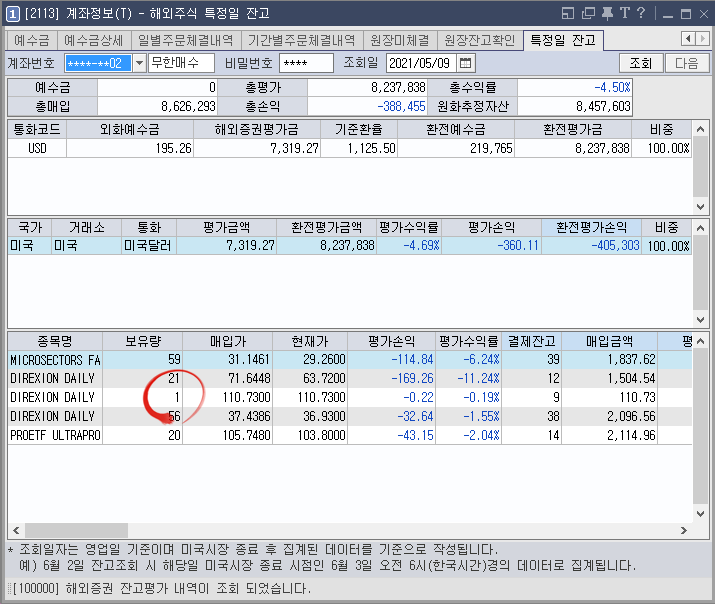Switch to the 예수금상세 tab
Image resolution: width=715 pixels, height=604 pixels.
click(x=93, y=41)
